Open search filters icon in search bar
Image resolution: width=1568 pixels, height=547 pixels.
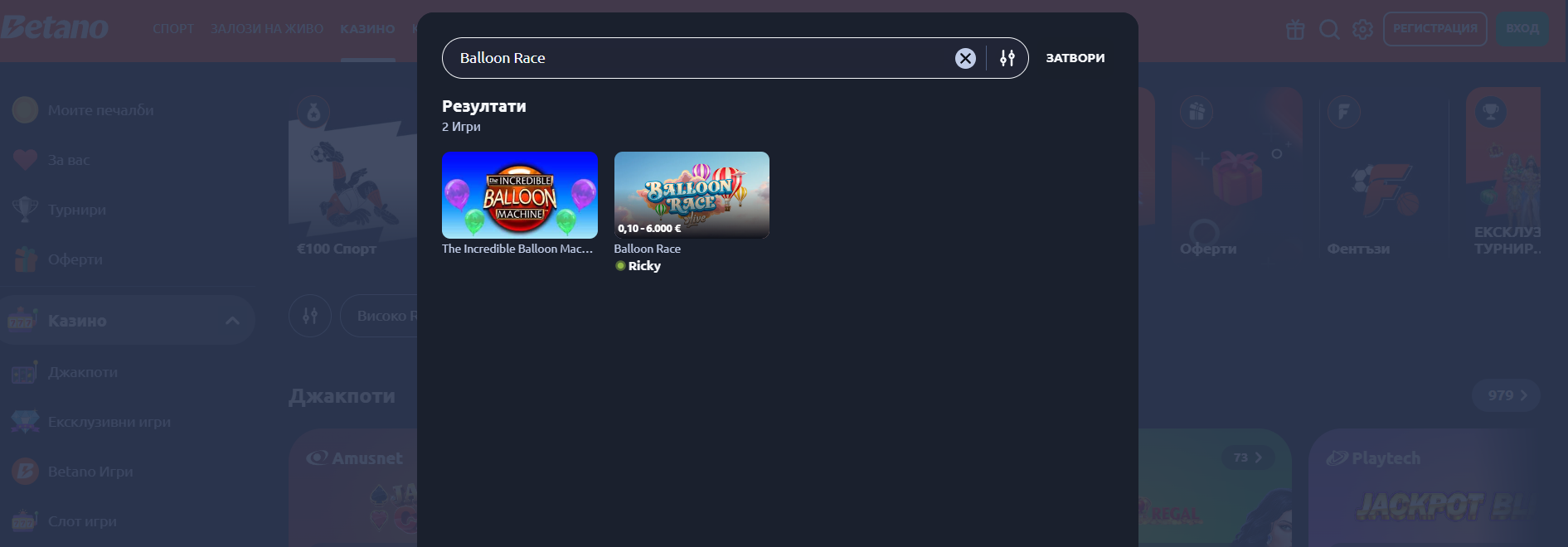coord(1007,58)
